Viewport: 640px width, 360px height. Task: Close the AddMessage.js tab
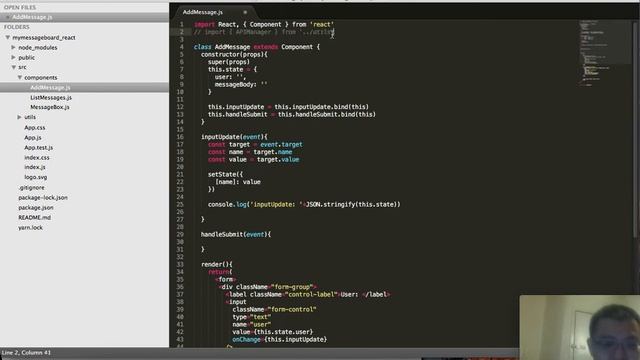pos(245,12)
